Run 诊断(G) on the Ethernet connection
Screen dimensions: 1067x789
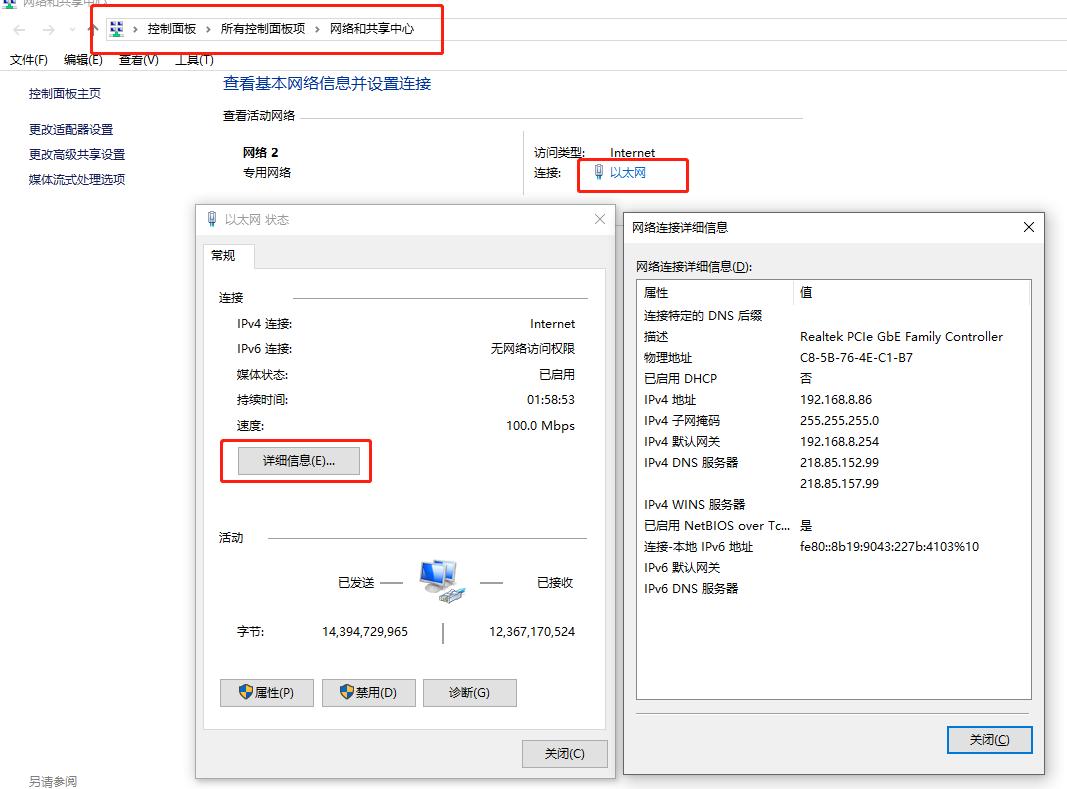tap(469, 693)
